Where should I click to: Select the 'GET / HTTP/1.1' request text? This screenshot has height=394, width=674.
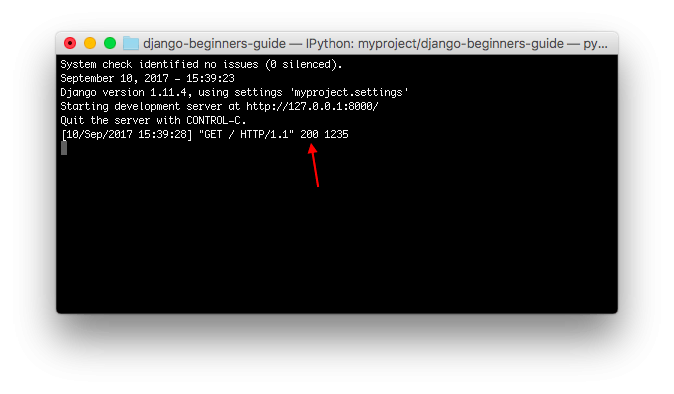click(x=246, y=134)
